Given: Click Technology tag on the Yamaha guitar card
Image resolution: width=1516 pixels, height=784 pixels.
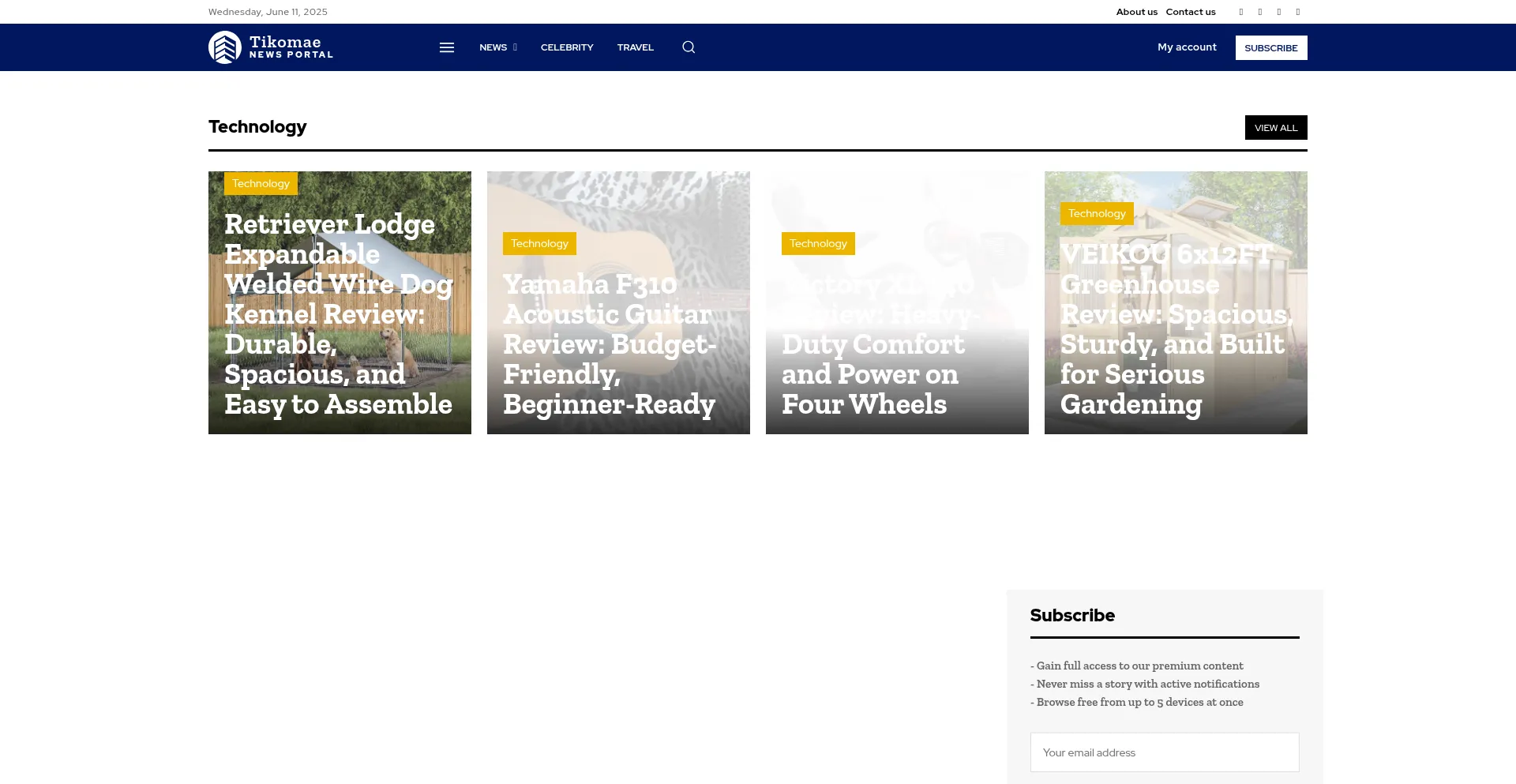Looking at the screenshot, I should pos(539,244).
